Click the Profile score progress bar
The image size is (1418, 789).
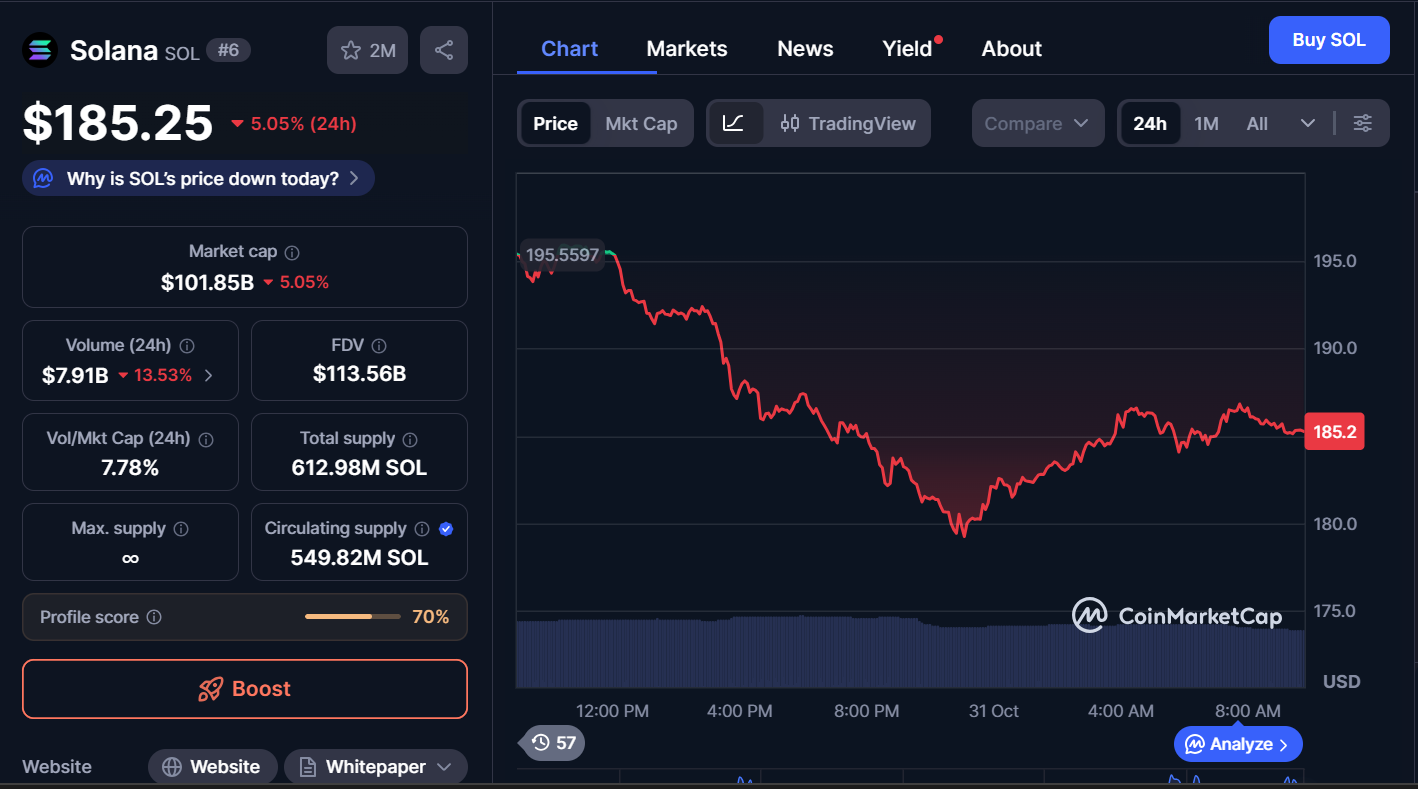[352, 617]
